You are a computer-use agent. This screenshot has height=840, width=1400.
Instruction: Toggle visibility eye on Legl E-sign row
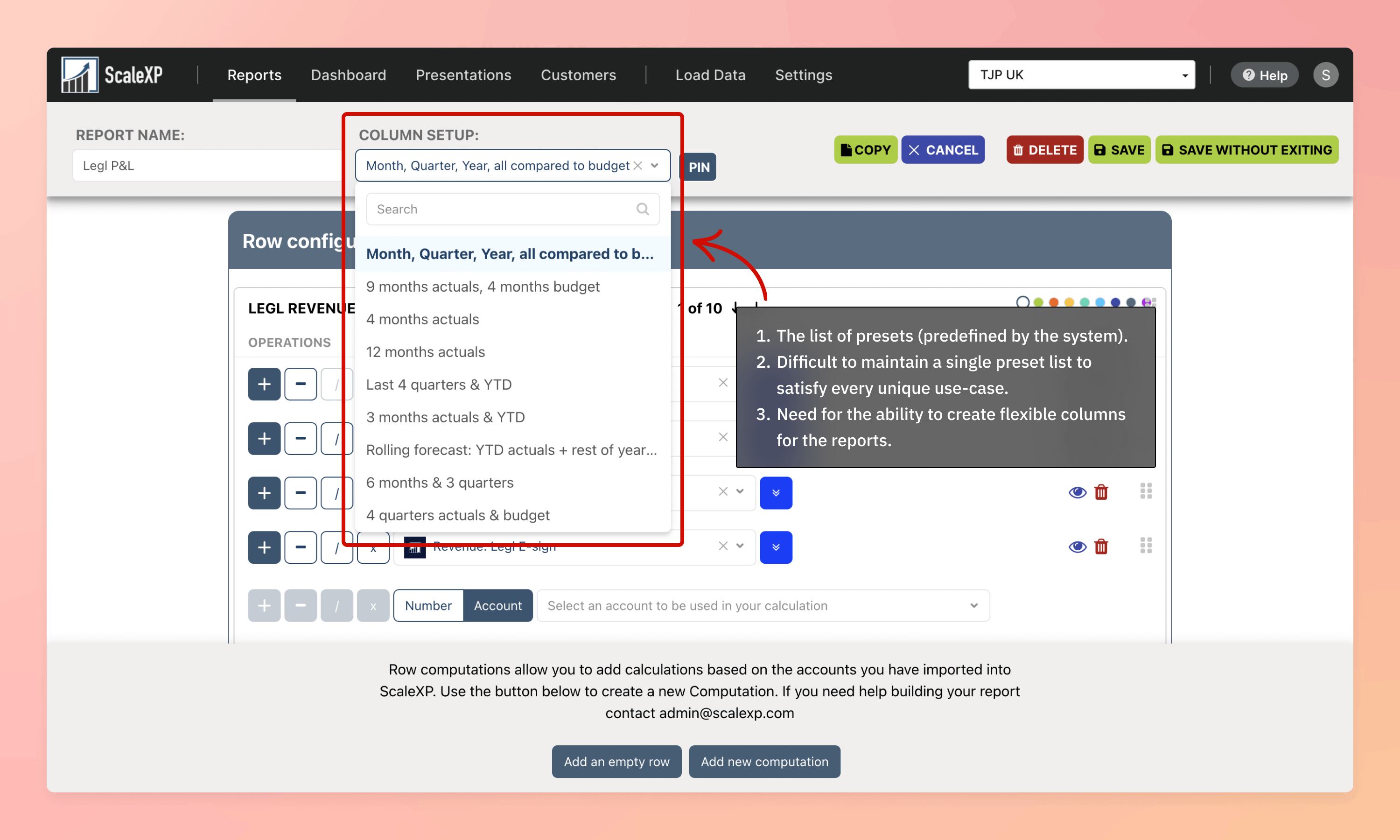coord(1077,546)
